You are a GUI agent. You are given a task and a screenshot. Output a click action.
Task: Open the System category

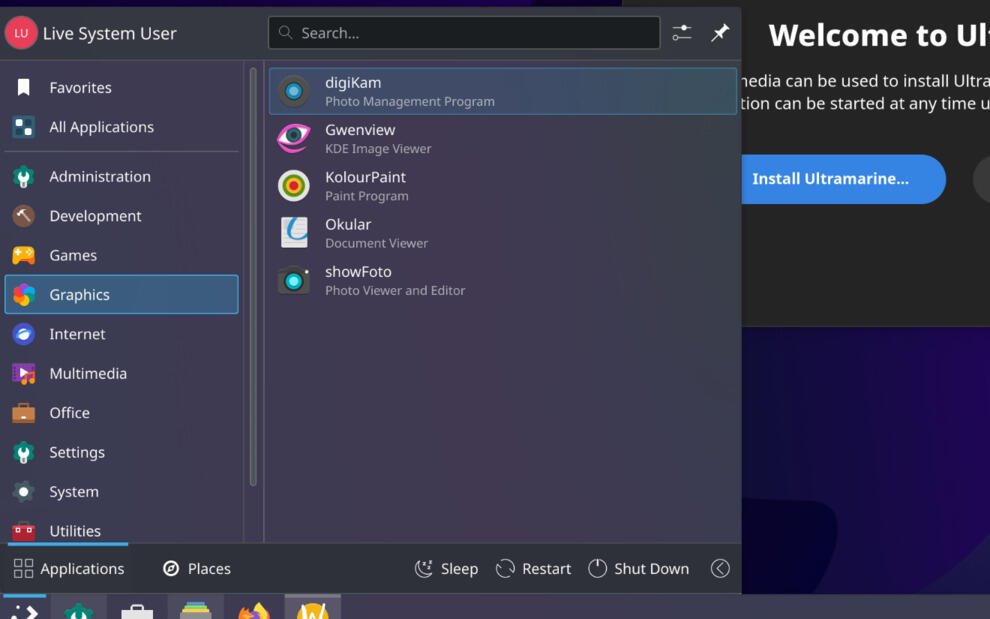121,491
